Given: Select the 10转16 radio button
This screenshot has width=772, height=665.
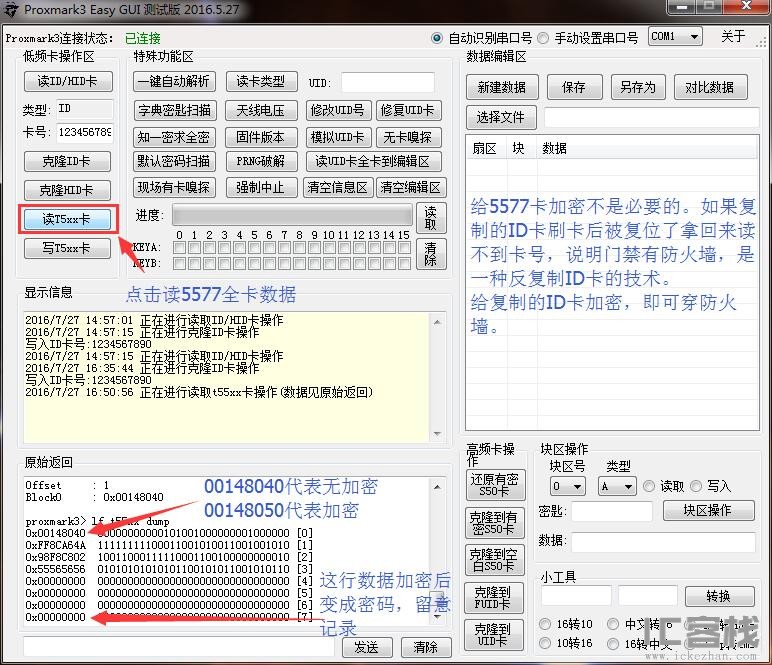Looking at the screenshot, I should pos(545,643).
